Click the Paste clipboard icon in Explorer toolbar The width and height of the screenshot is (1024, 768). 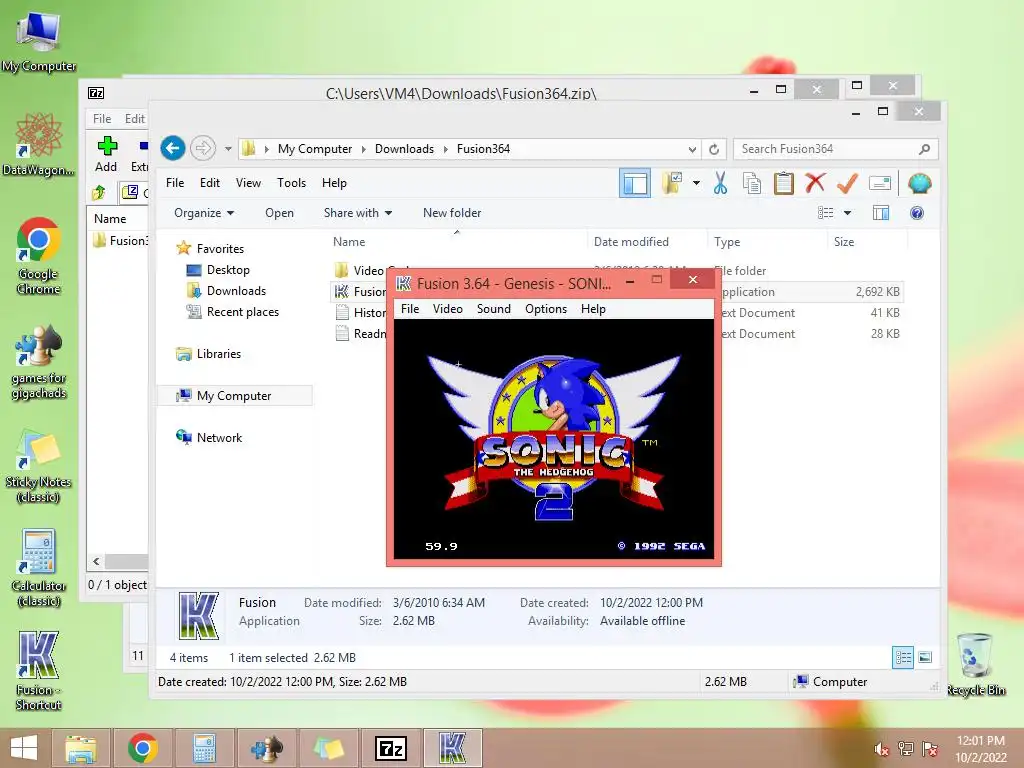tap(784, 184)
